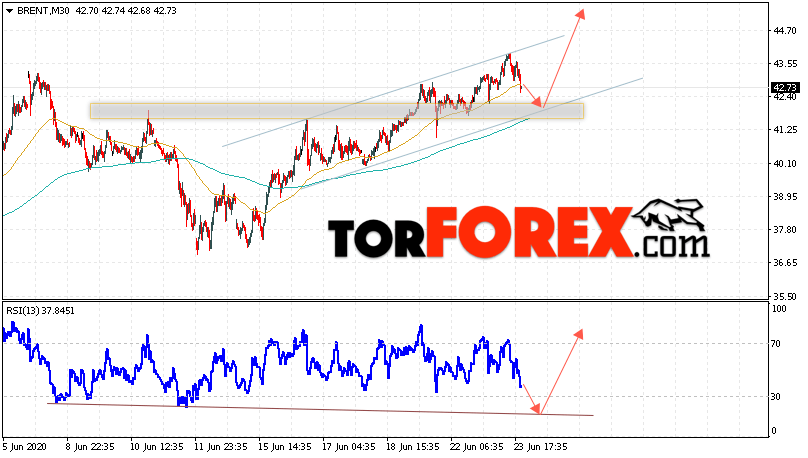Select the current price tag 42.73

[785, 88]
